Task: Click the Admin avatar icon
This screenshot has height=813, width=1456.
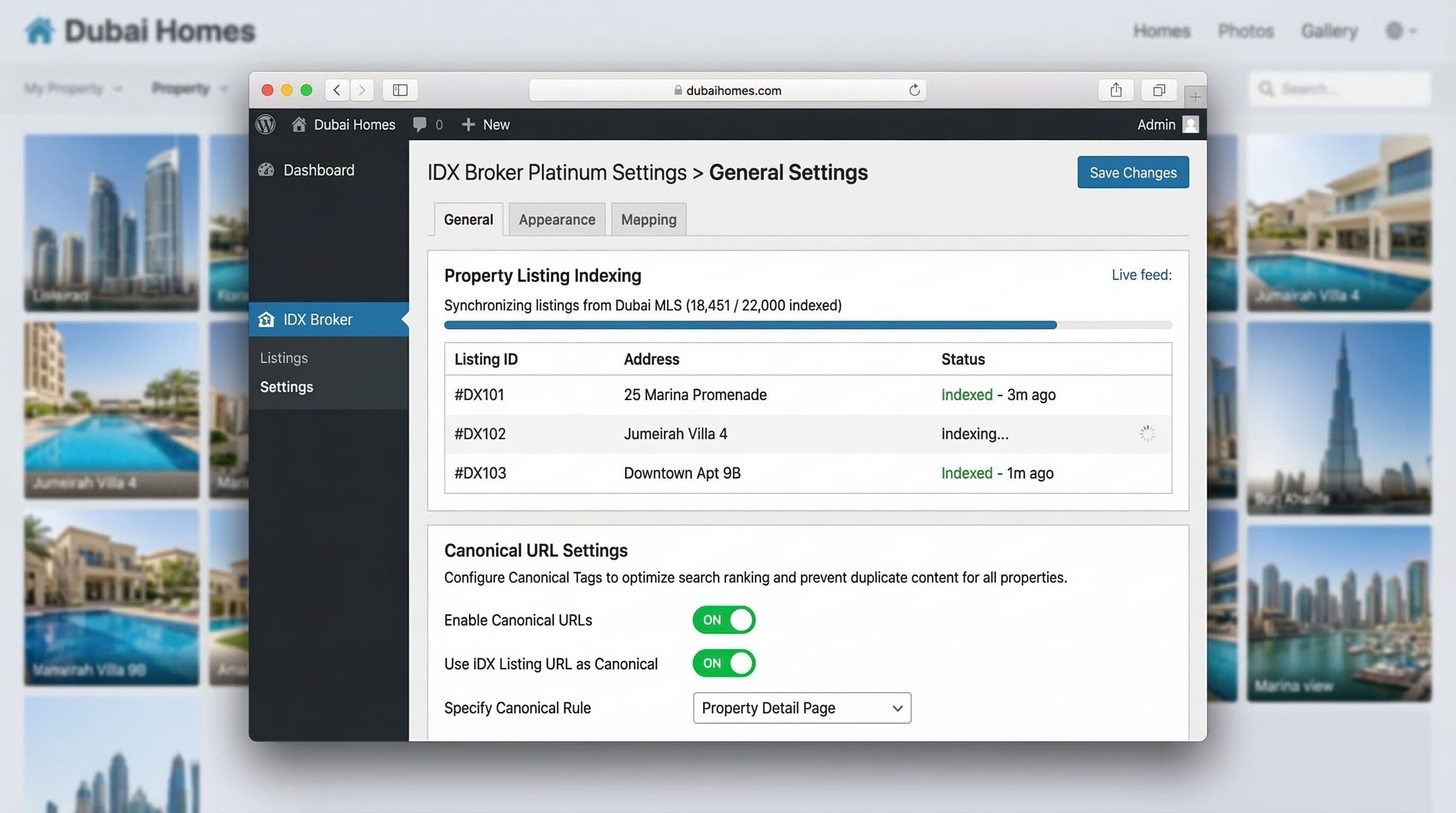Action: coord(1190,124)
